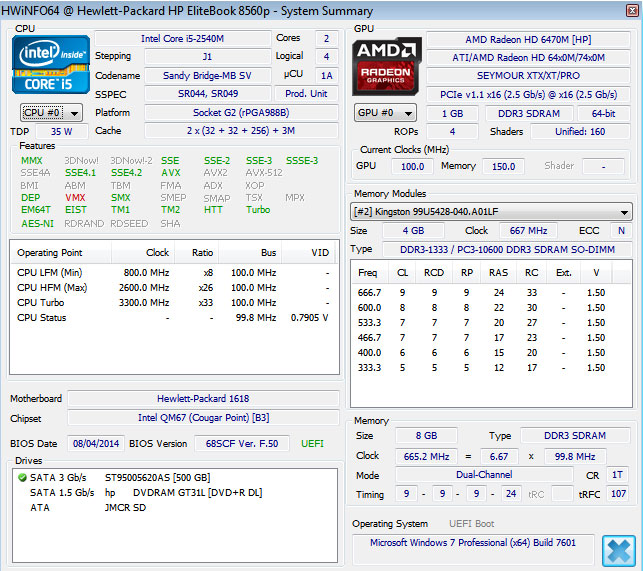Screen dimensions: 643x571
Task: Click the BIOS date 08/04/2014 field
Action: pyautogui.click(x=96, y=443)
